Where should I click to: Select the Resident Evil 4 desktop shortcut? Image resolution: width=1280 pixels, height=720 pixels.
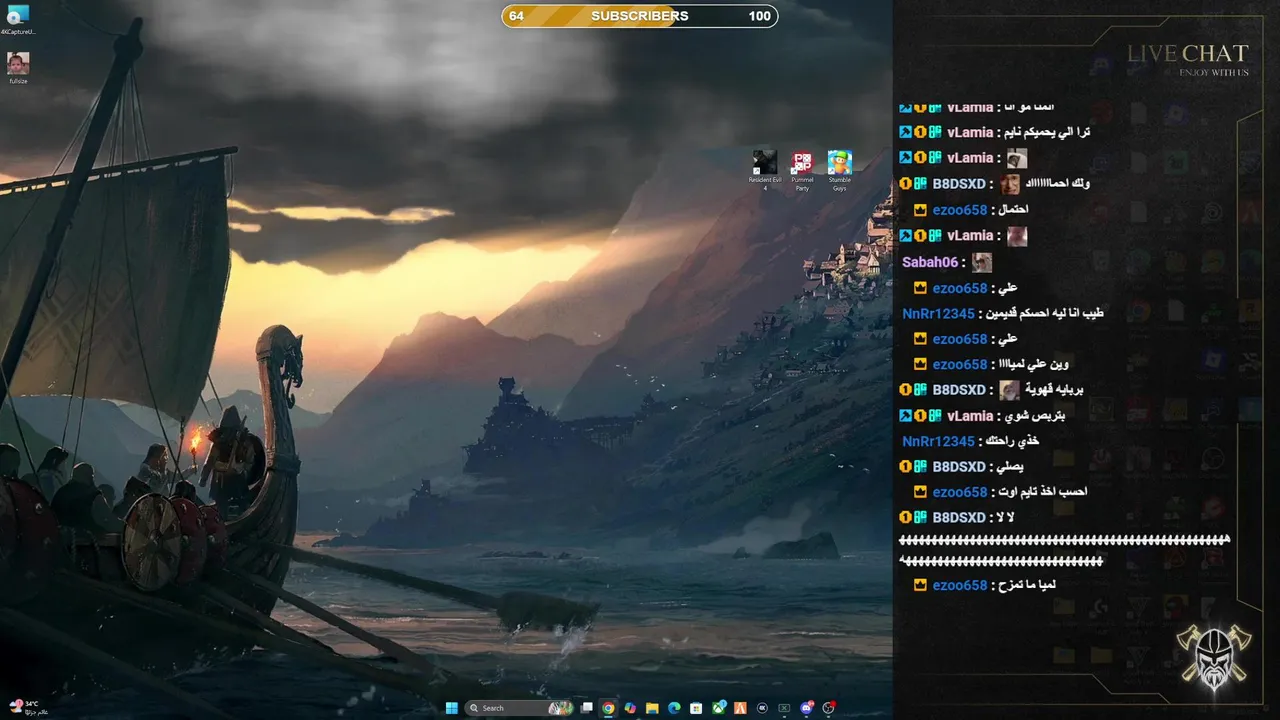click(x=765, y=170)
